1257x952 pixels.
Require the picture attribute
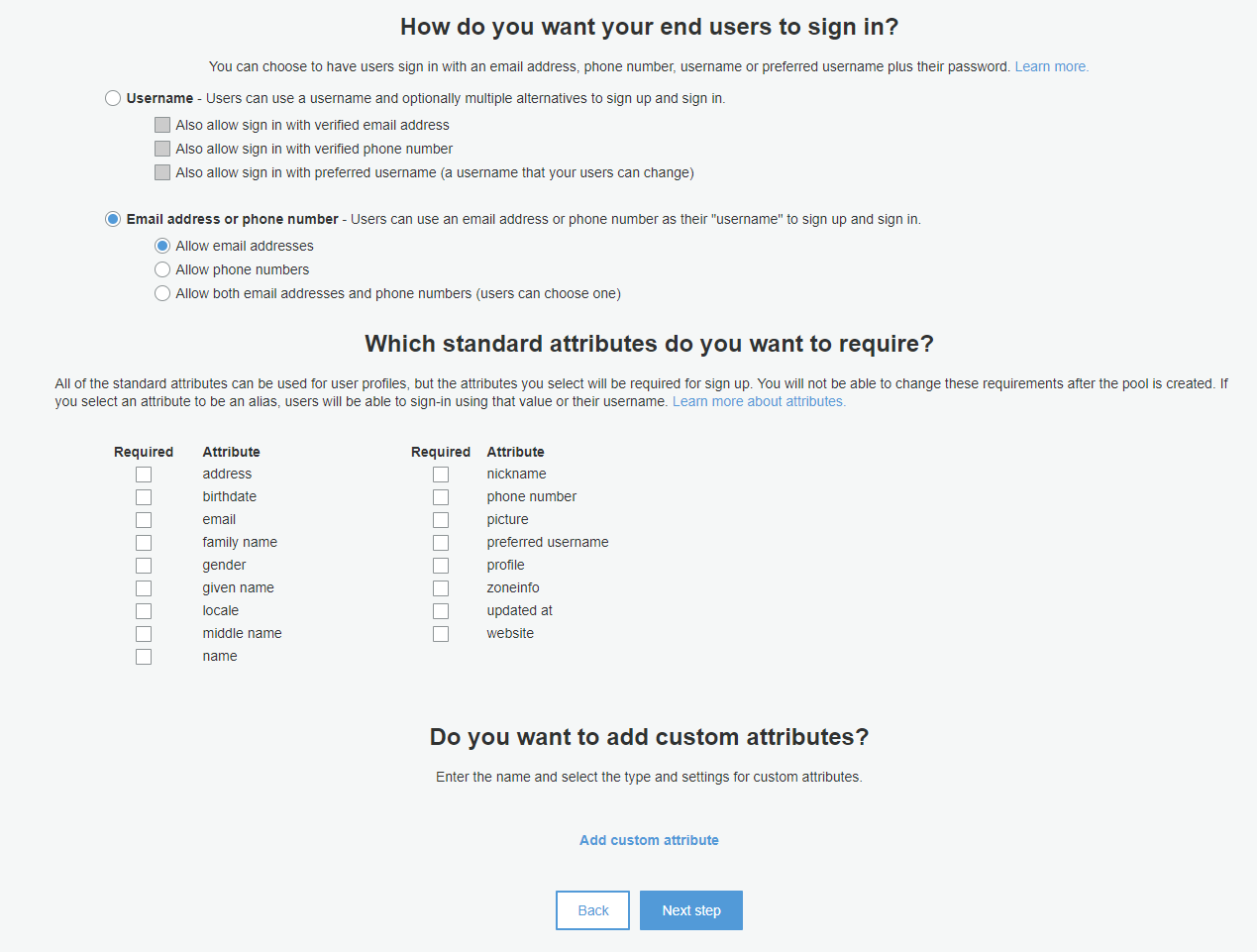pos(441,519)
